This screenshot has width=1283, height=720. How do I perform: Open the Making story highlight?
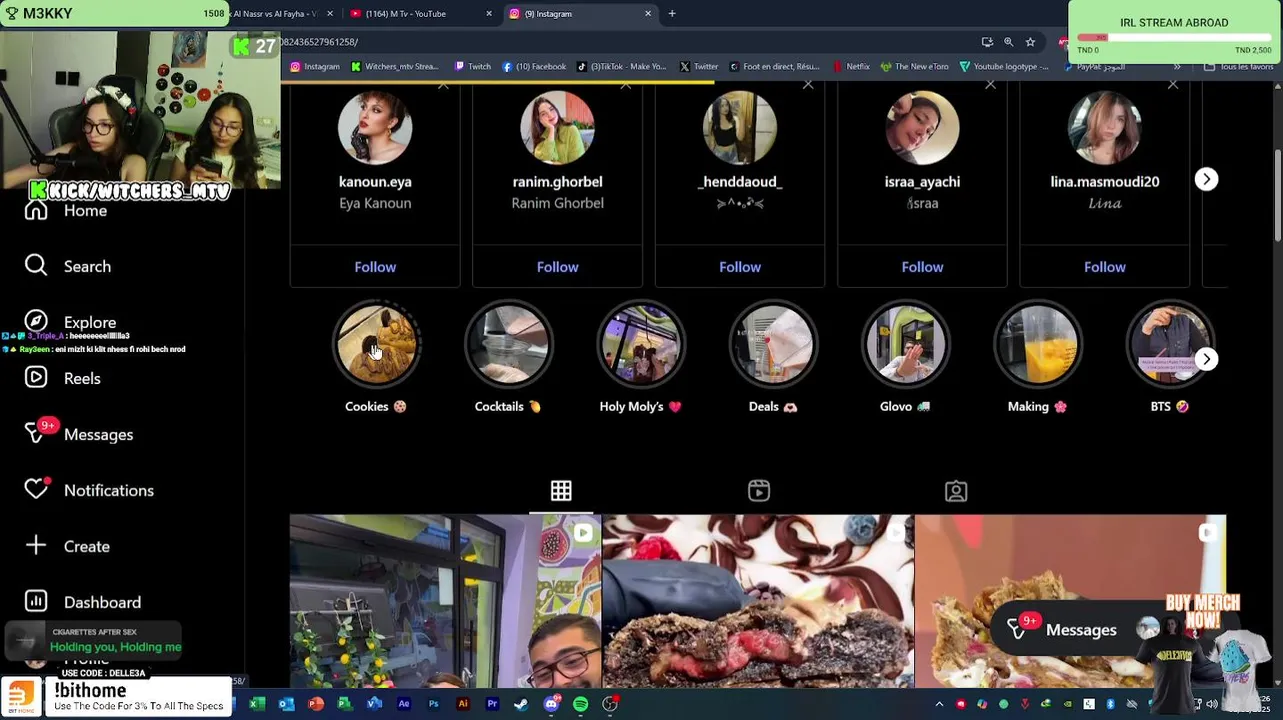point(1037,344)
